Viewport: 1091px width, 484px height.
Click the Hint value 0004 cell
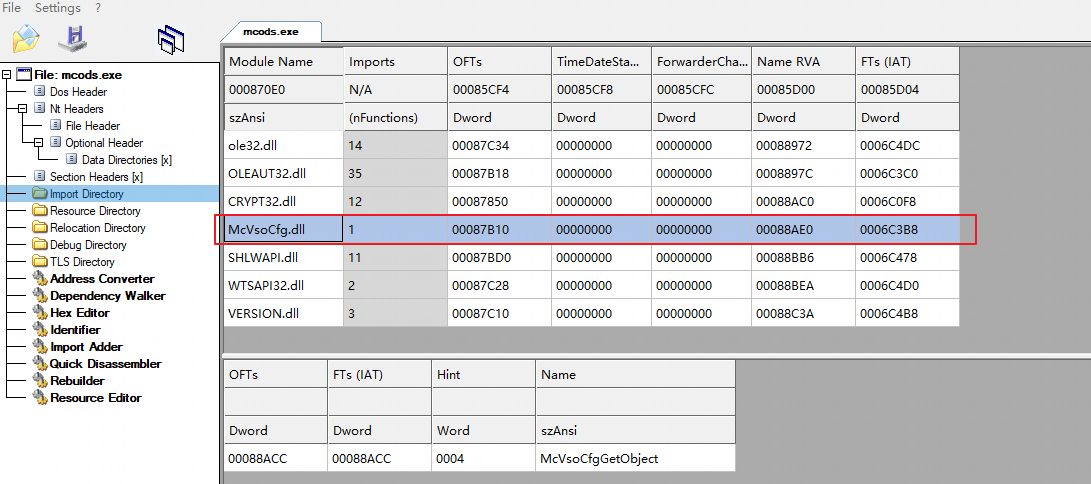click(483, 458)
